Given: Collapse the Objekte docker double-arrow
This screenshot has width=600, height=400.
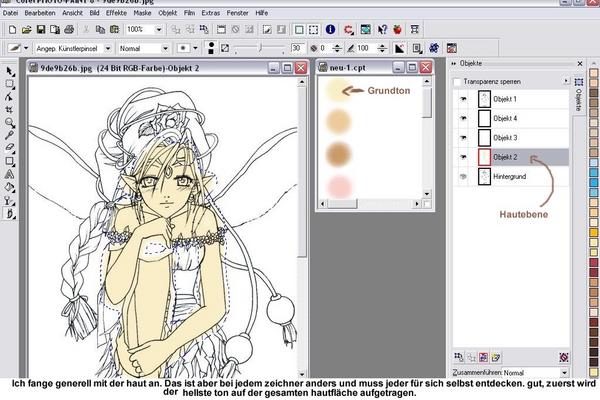Looking at the screenshot, I should pos(454,64).
